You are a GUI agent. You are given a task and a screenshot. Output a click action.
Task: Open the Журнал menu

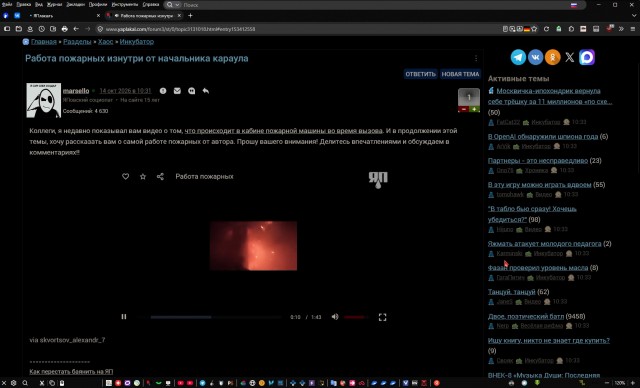54,4
